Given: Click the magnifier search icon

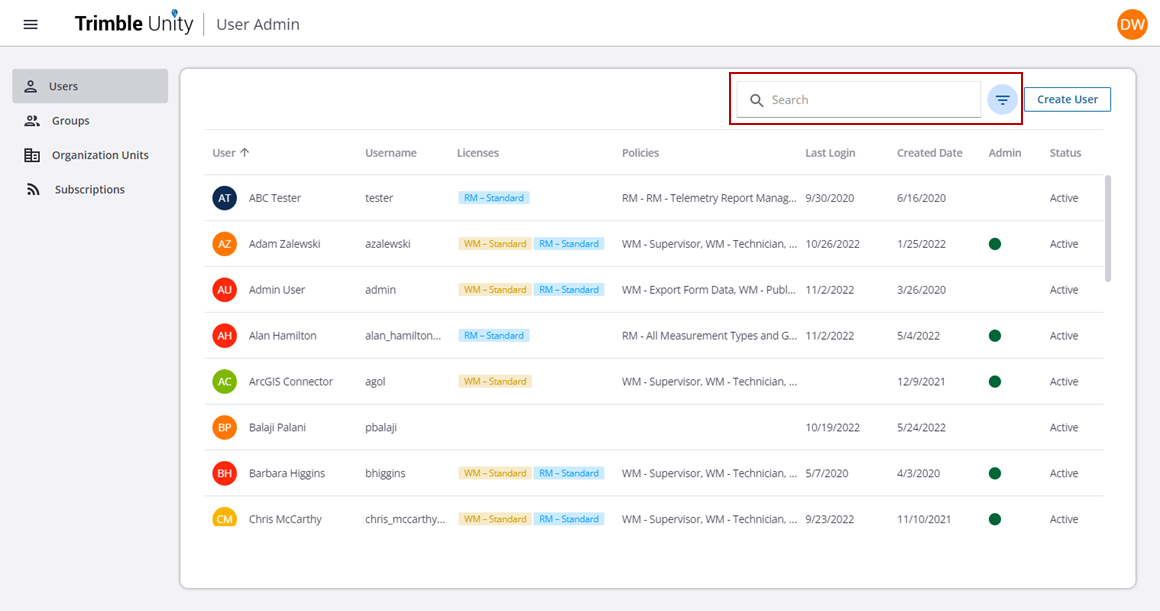Looking at the screenshot, I should 757,100.
